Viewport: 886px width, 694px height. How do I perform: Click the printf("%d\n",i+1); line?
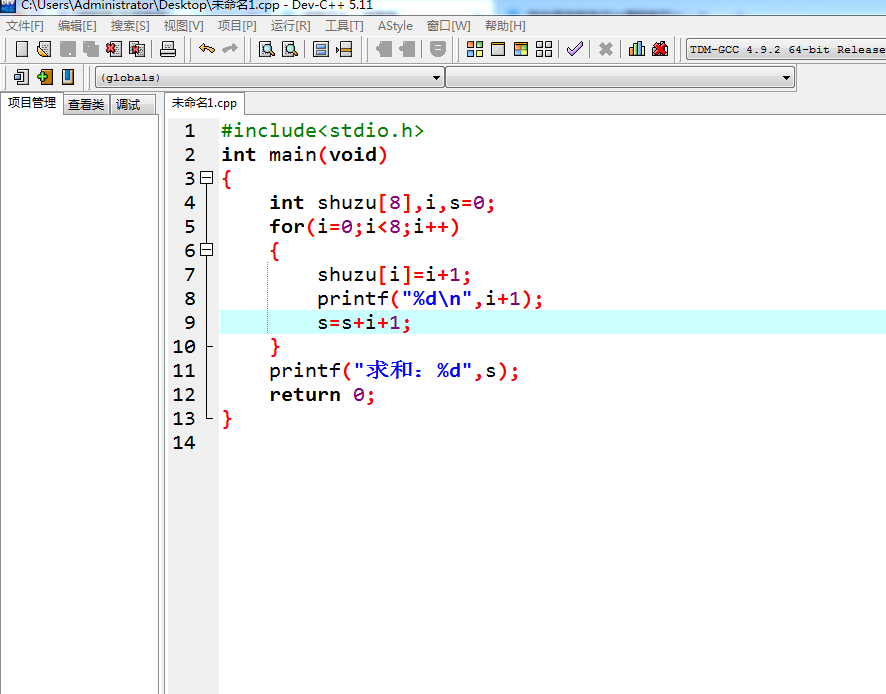point(430,298)
